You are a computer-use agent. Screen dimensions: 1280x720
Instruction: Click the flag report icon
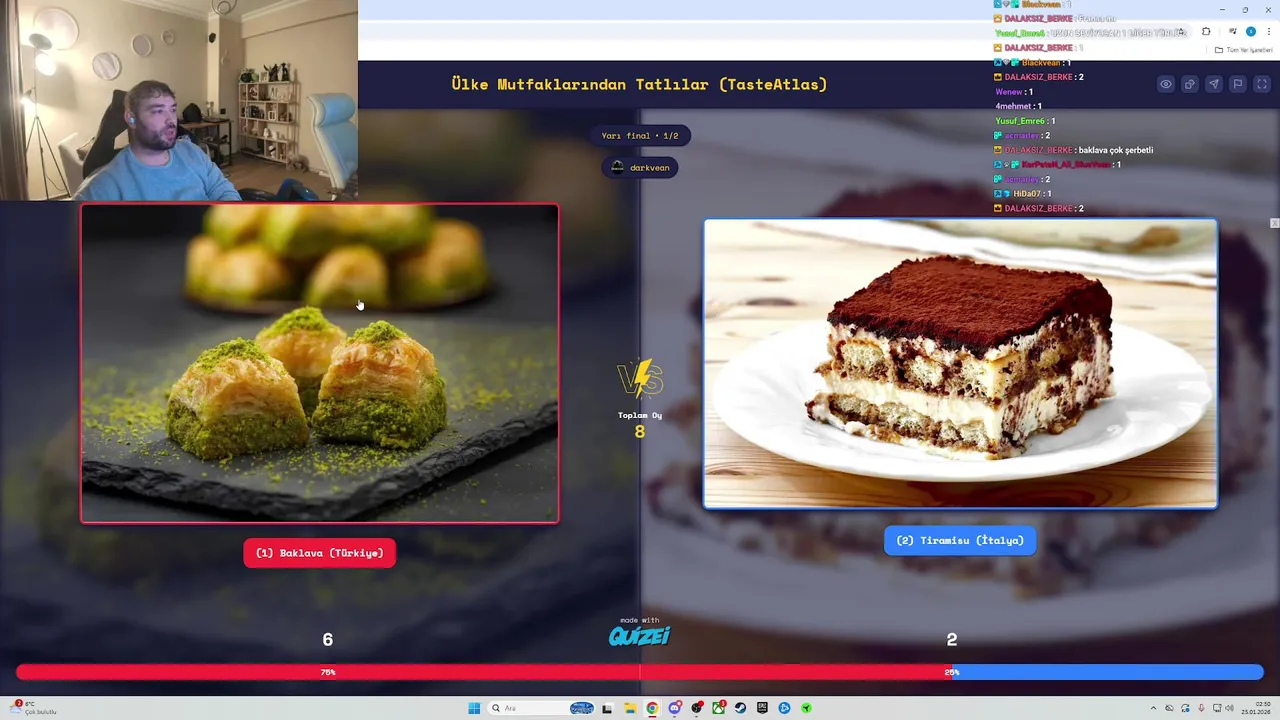click(1238, 84)
